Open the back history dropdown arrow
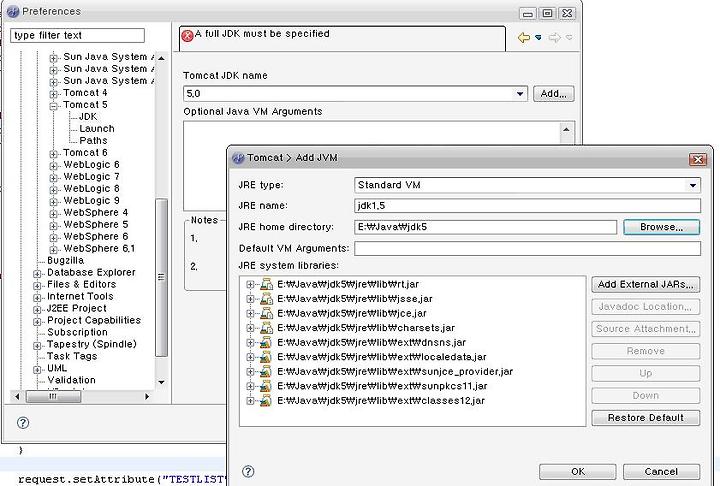The width and height of the screenshot is (720, 486). pos(538,37)
